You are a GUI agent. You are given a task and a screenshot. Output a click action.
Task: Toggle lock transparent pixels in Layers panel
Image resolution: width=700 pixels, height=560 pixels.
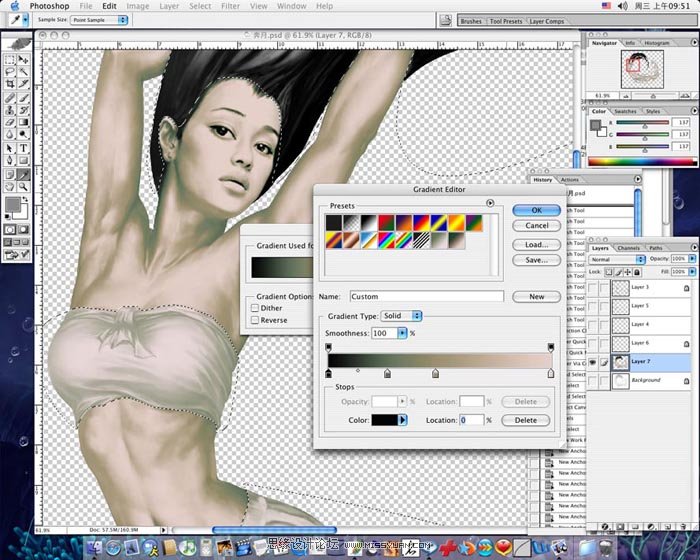[x=608, y=272]
